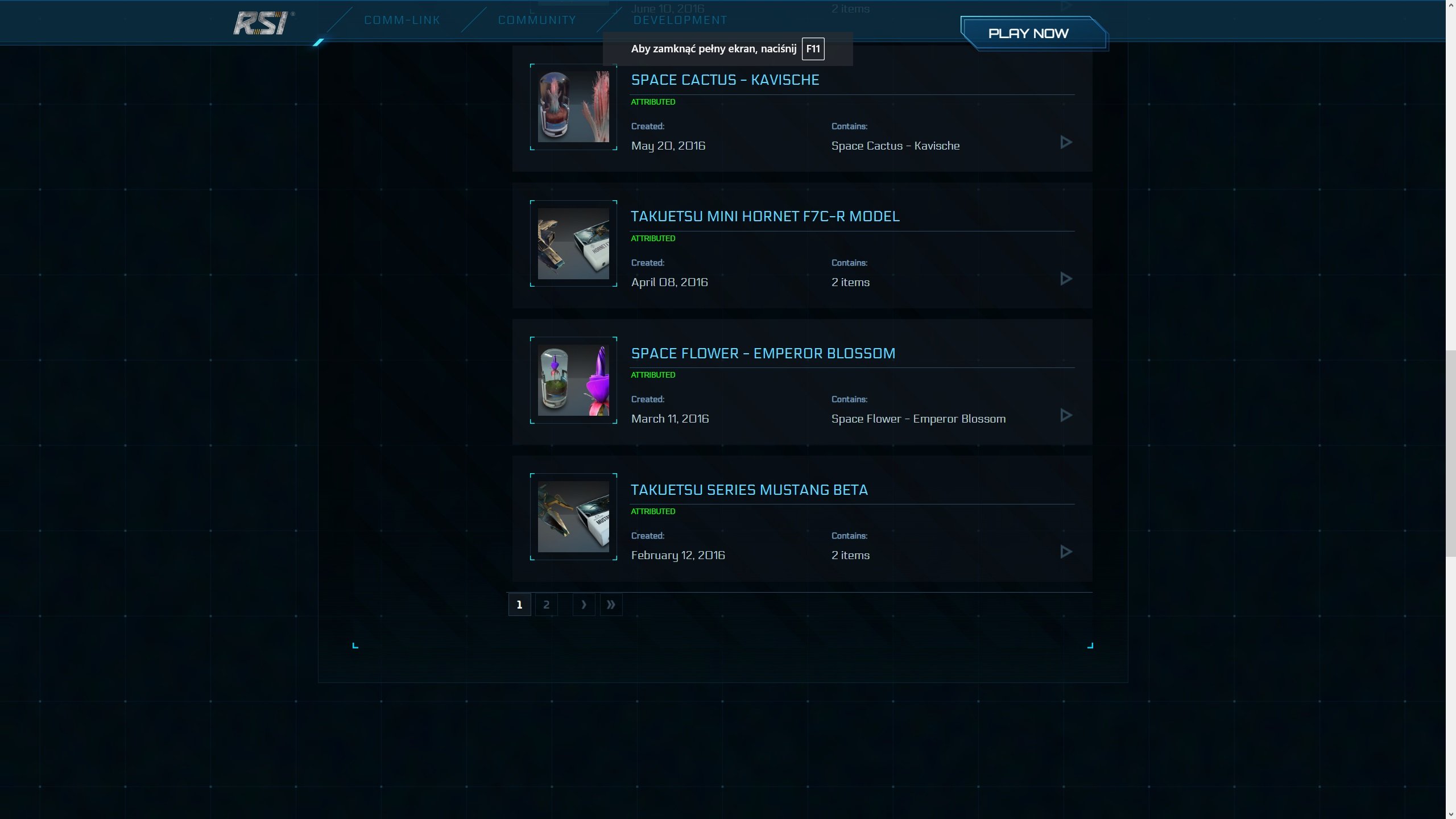This screenshot has height=819, width=1456.
Task: Click the date April 08, 2016
Action: (669, 282)
